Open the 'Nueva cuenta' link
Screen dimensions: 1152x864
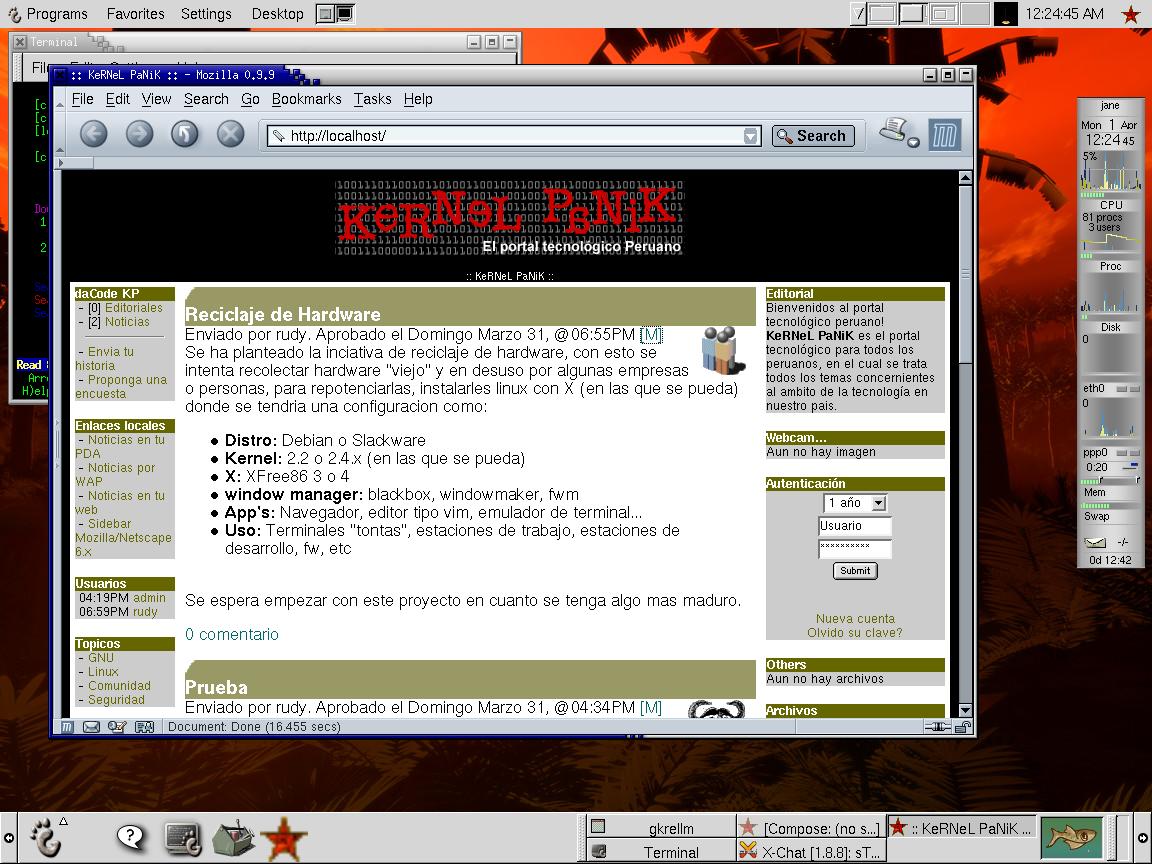coord(855,619)
